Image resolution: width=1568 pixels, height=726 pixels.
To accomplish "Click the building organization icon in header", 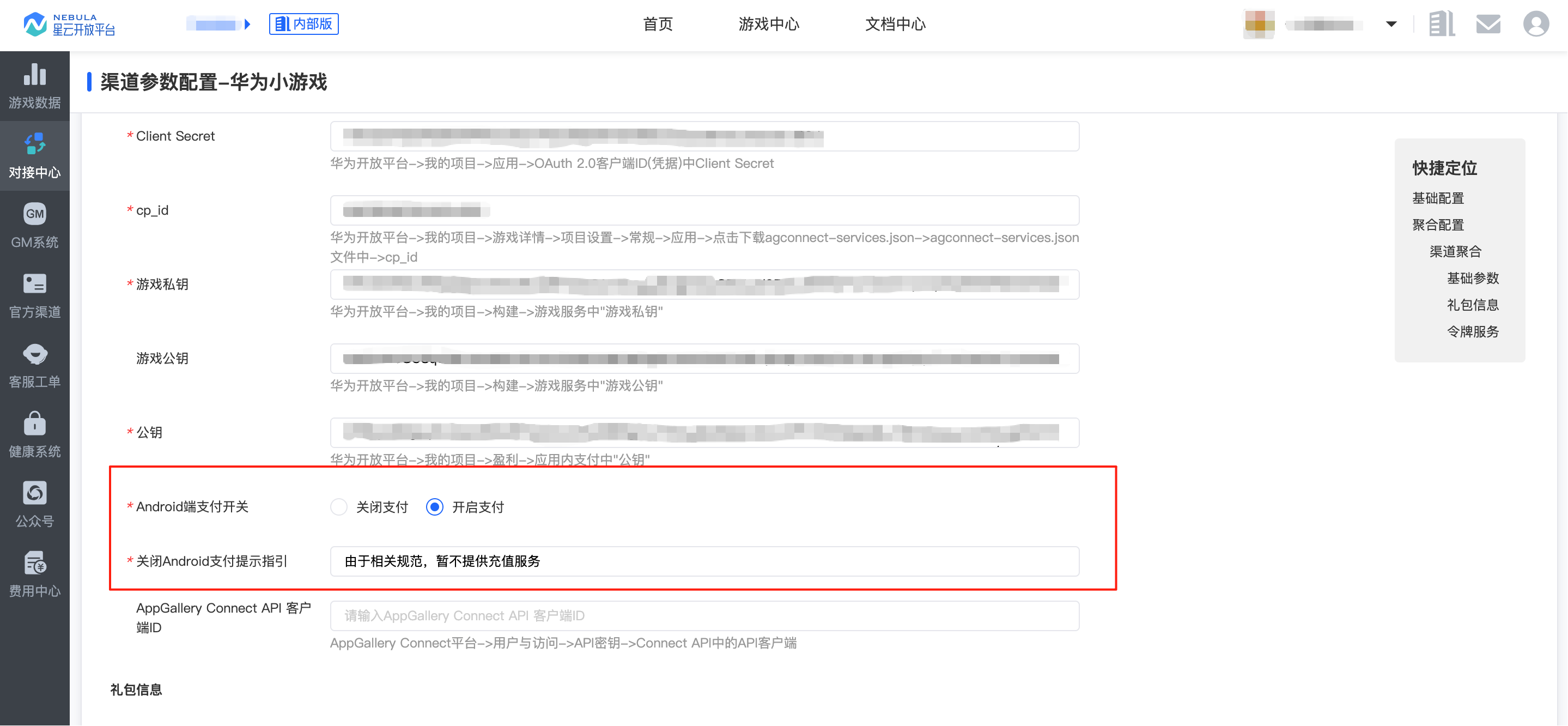I will click(x=1442, y=25).
